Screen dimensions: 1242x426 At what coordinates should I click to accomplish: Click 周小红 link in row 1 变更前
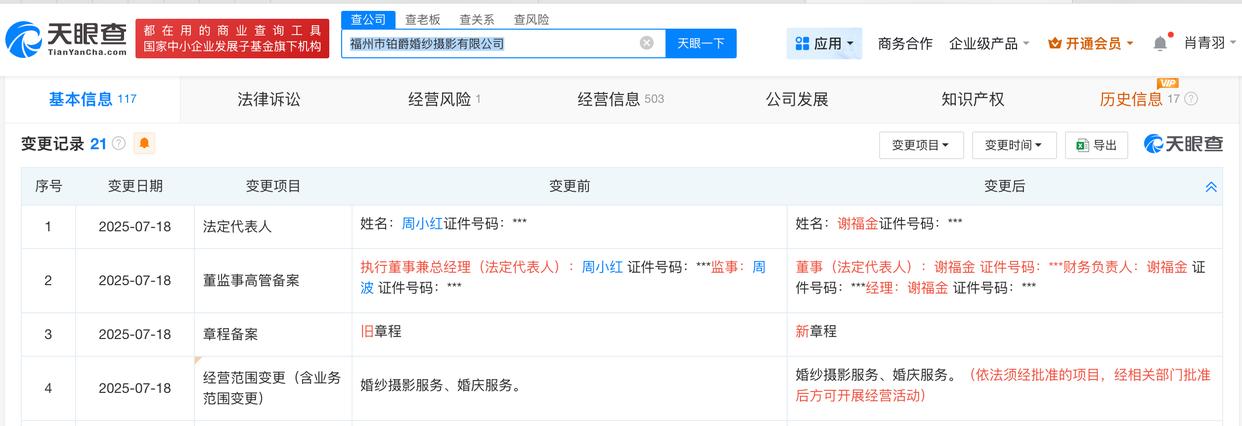tap(423, 224)
